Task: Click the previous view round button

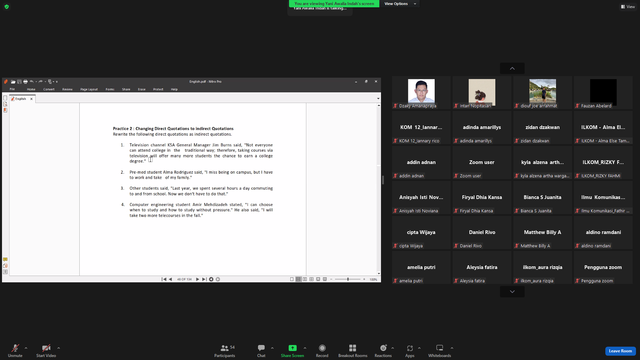Action: (211, 279)
